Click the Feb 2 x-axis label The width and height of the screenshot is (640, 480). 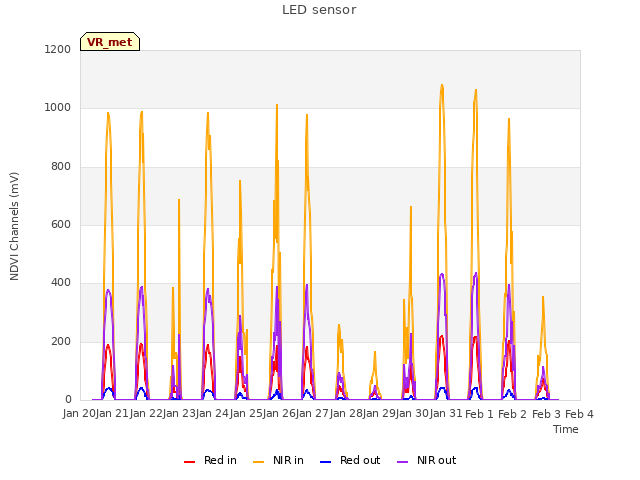click(x=513, y=414)
